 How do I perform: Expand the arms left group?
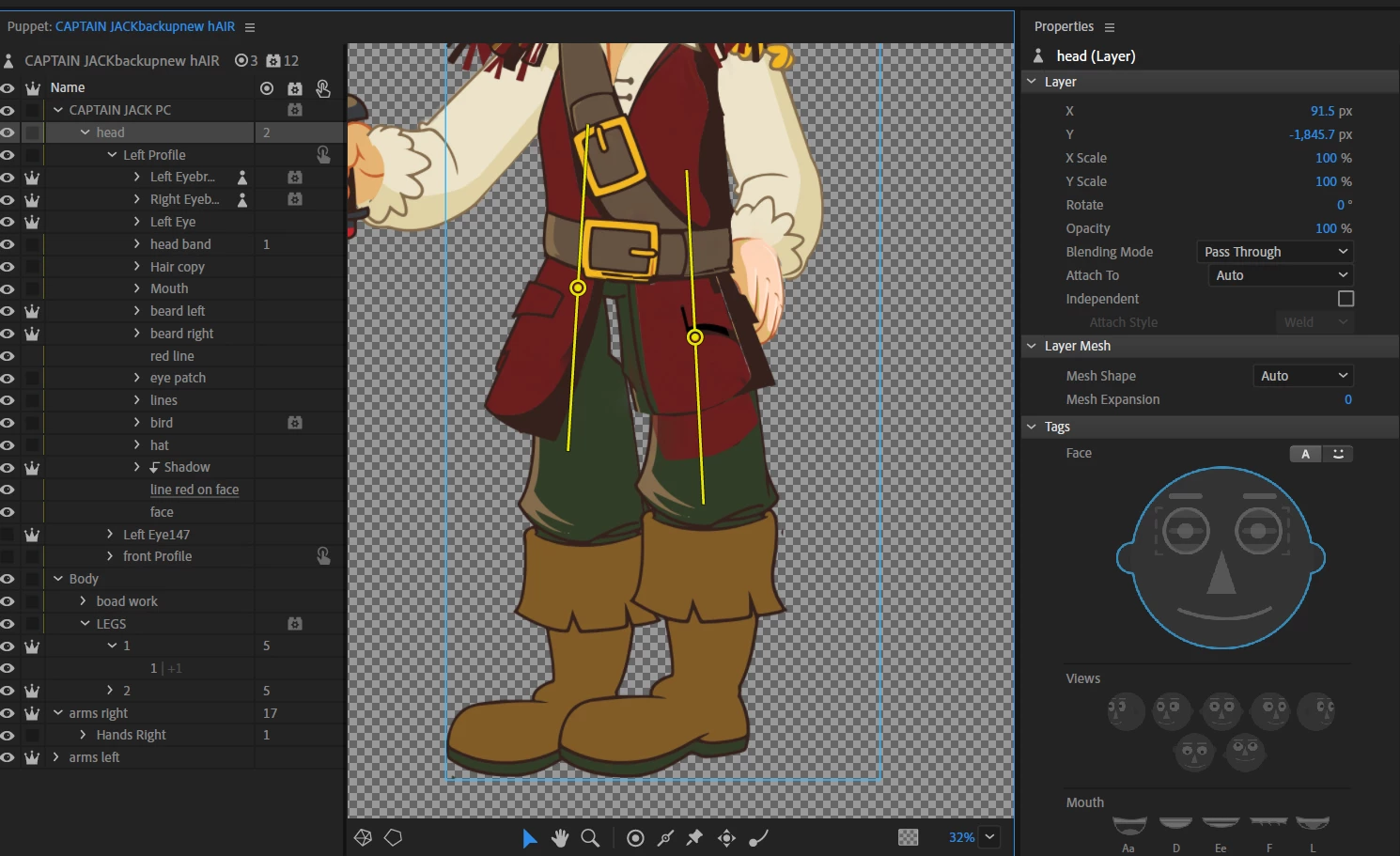[56, 757]
